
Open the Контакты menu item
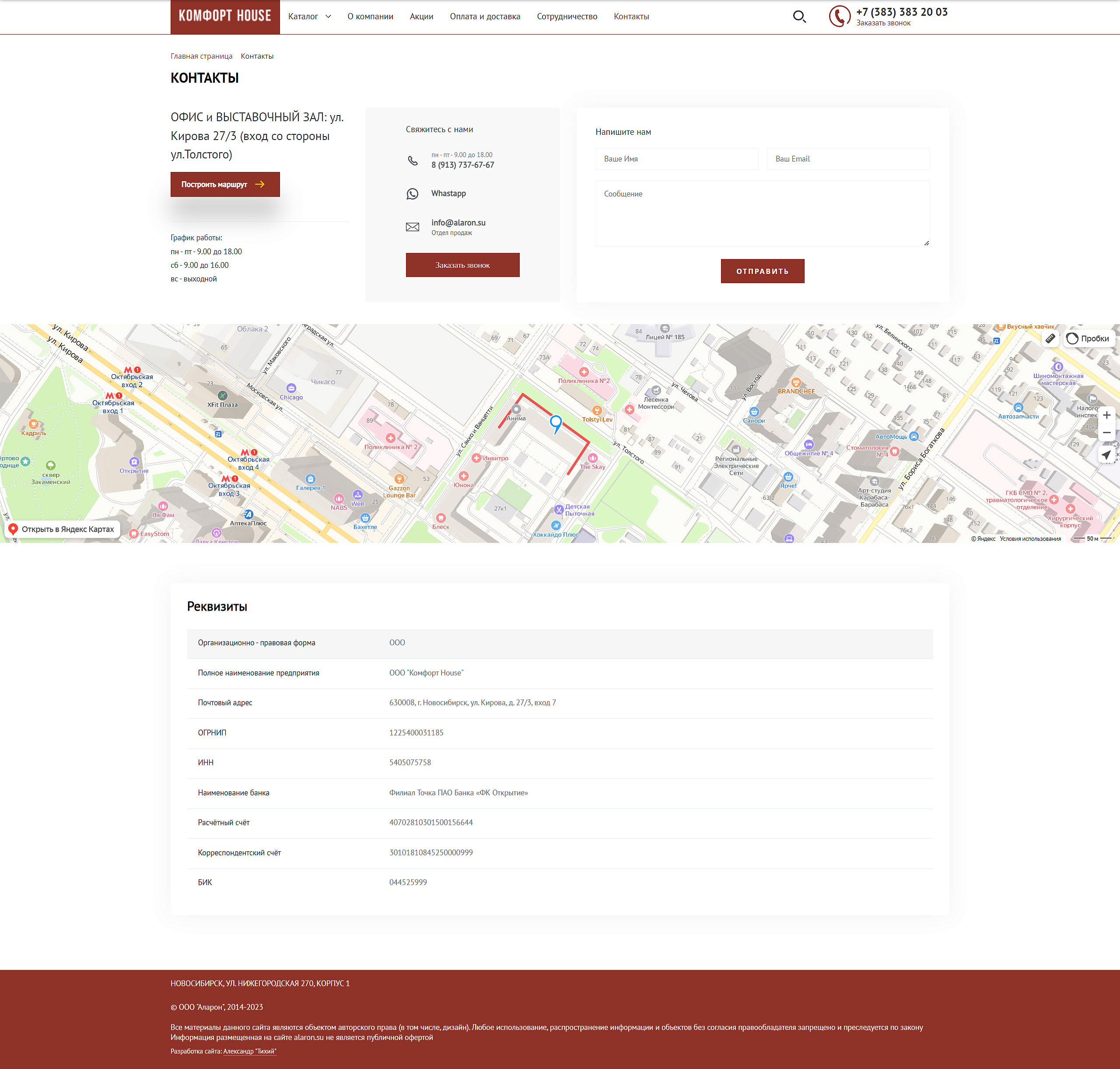631,17
